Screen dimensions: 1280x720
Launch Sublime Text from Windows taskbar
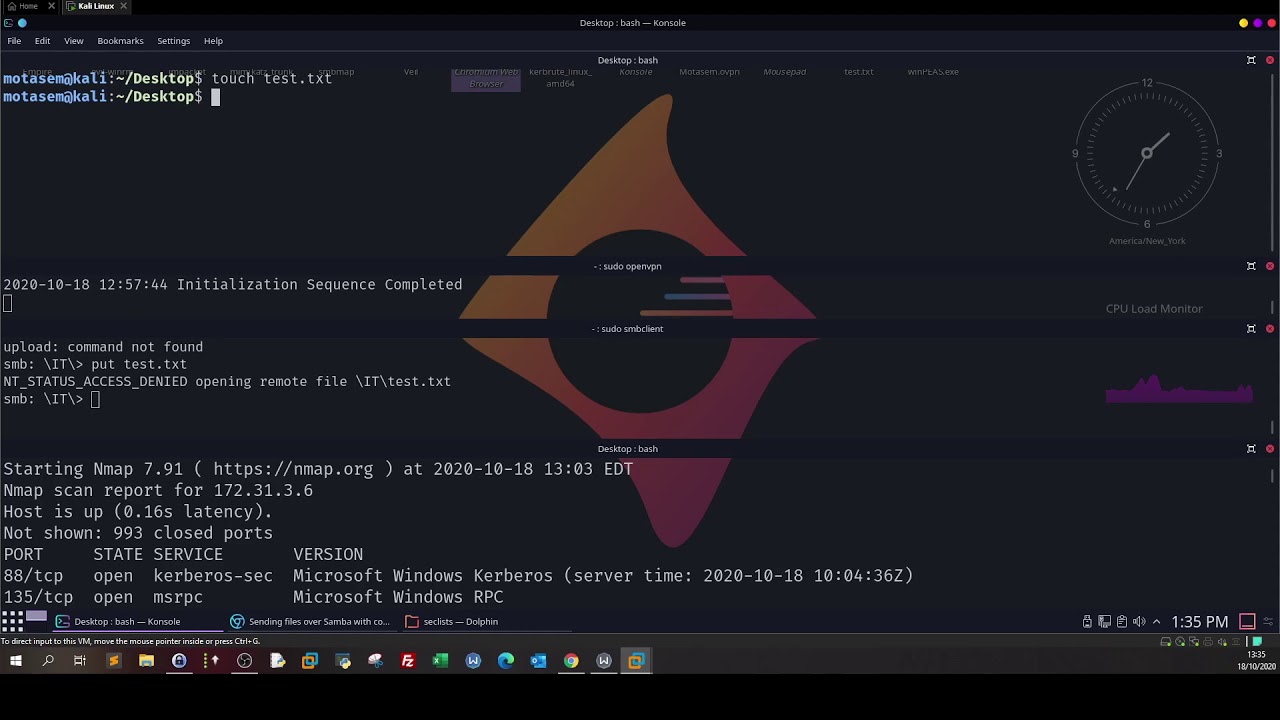[113, 660]
